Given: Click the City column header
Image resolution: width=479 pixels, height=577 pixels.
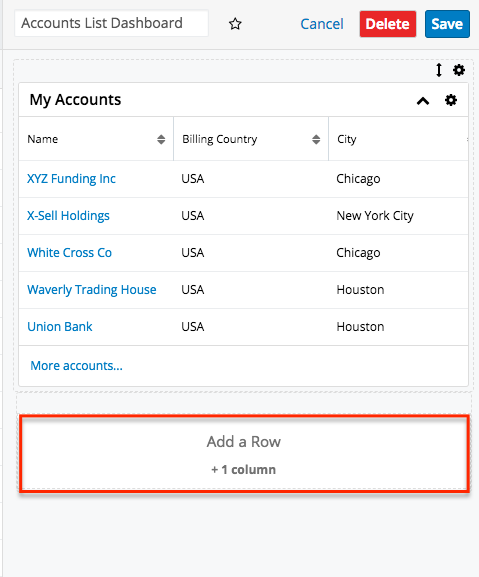Looking at the screenshot, I should [347, 139].
